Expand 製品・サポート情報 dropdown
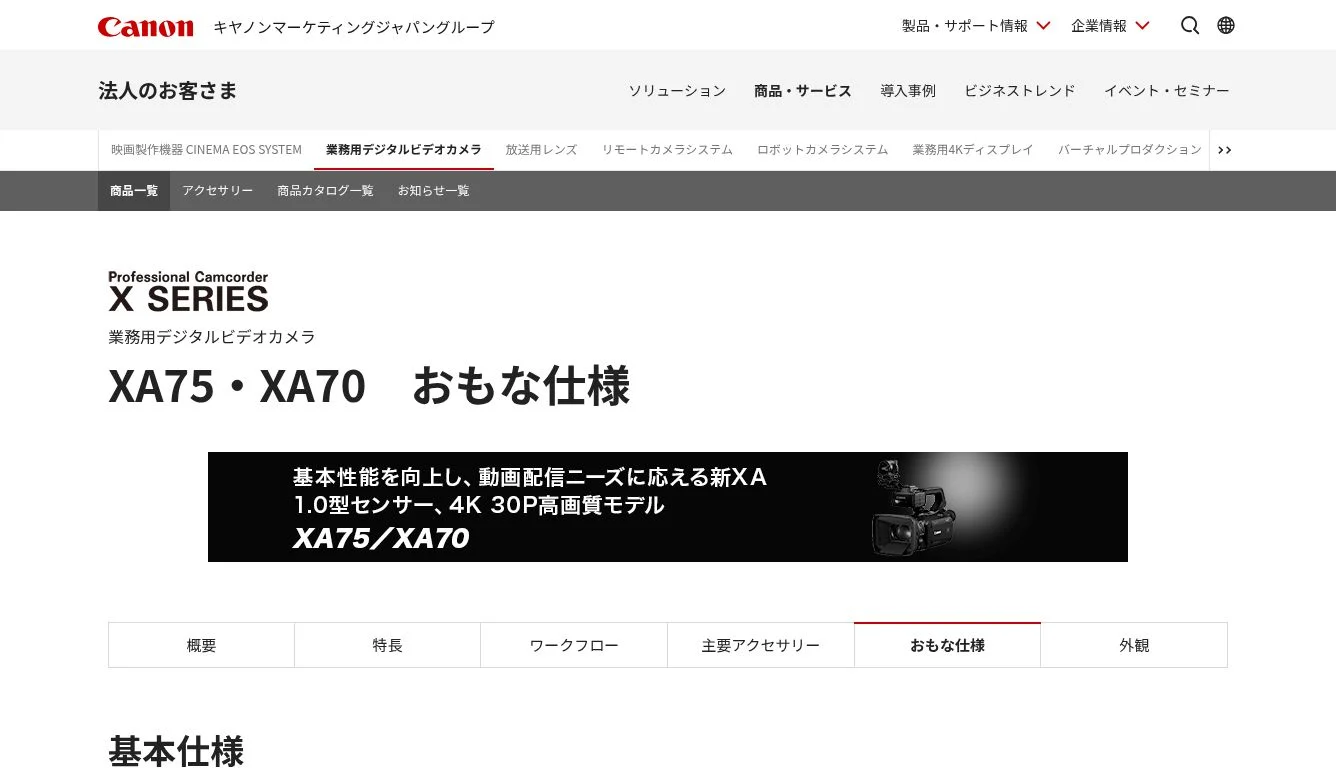 tap(976, 26)
